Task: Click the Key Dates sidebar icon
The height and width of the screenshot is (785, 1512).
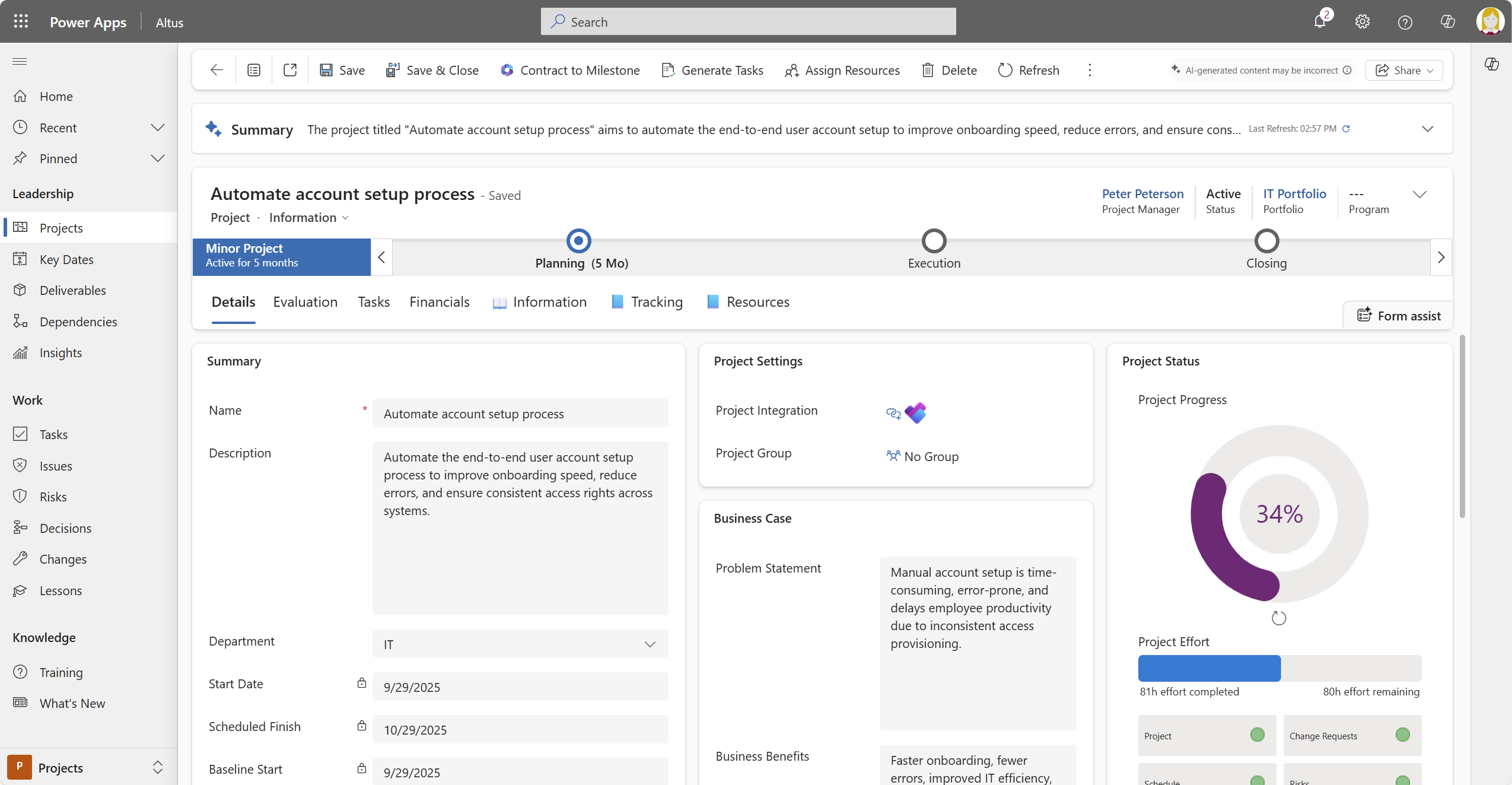Action: coord(20,259)
